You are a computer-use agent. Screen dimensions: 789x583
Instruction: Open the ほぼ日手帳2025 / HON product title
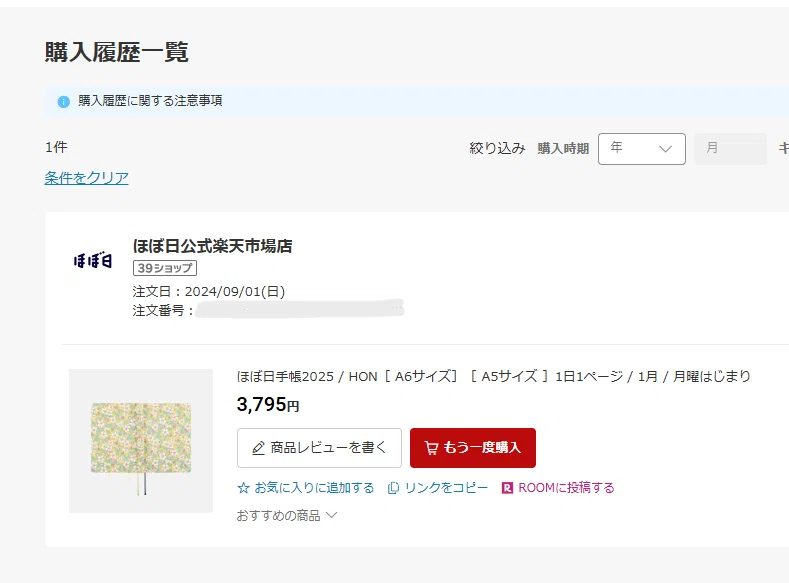(493, 376)
